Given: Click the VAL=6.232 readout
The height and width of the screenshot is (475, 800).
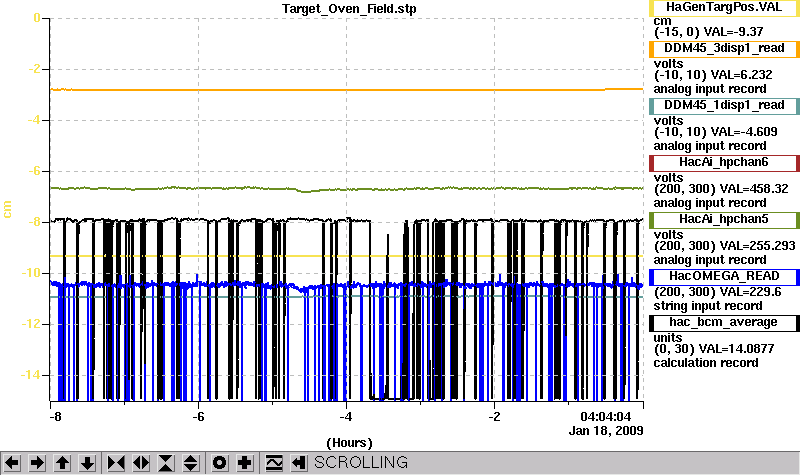Looking at the screenshot, I should tap(741, 75).
